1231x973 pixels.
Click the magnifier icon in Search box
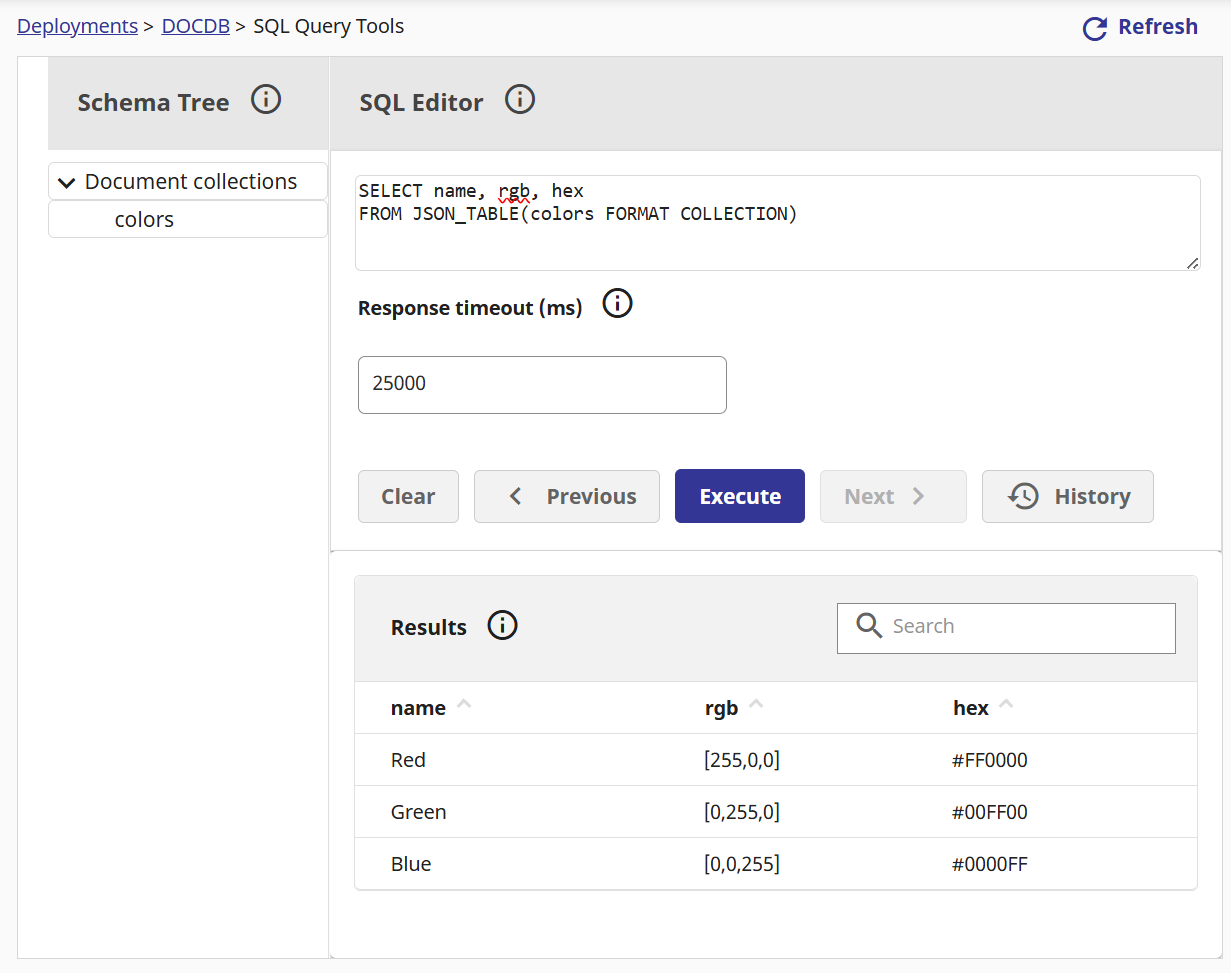(869, 626)
